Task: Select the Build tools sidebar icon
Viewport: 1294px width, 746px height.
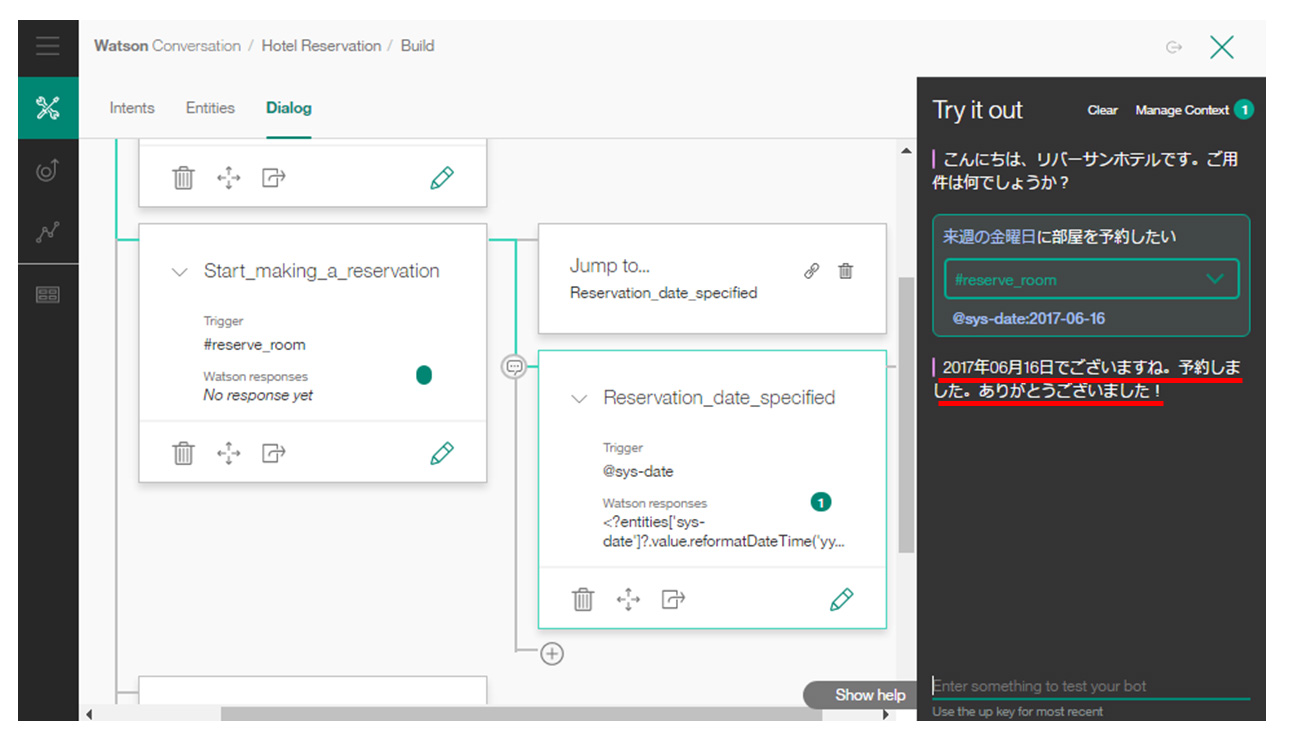Action: click(x=48, y=108)
